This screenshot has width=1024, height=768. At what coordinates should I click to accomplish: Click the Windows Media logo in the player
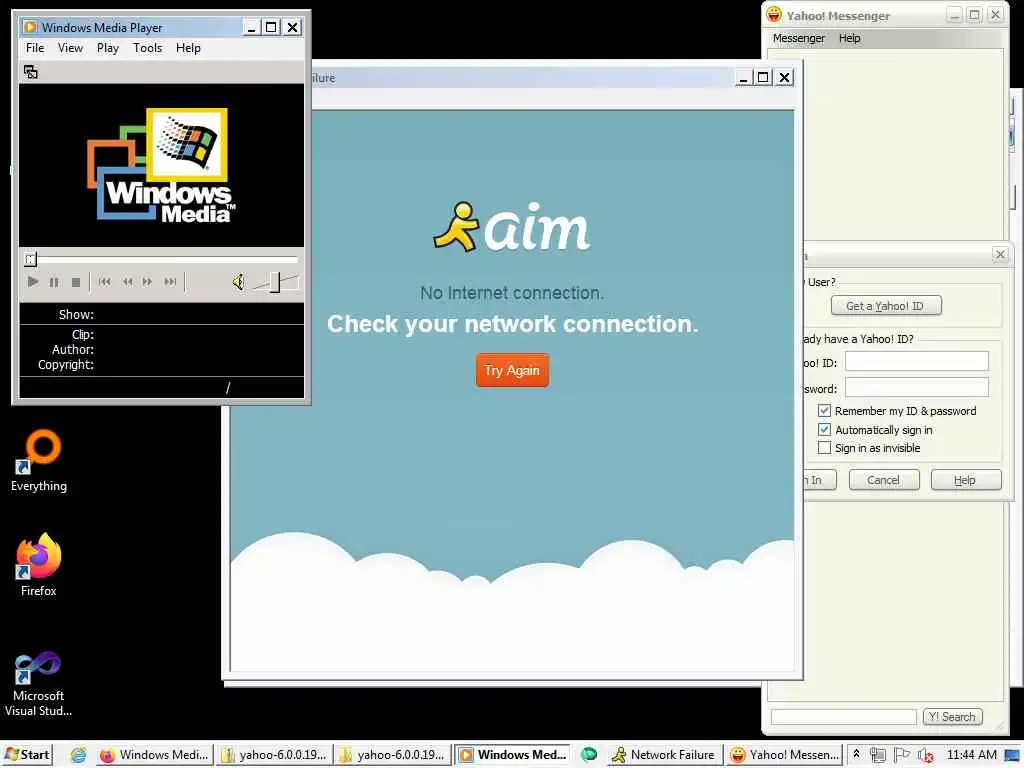tap(161, 166)
